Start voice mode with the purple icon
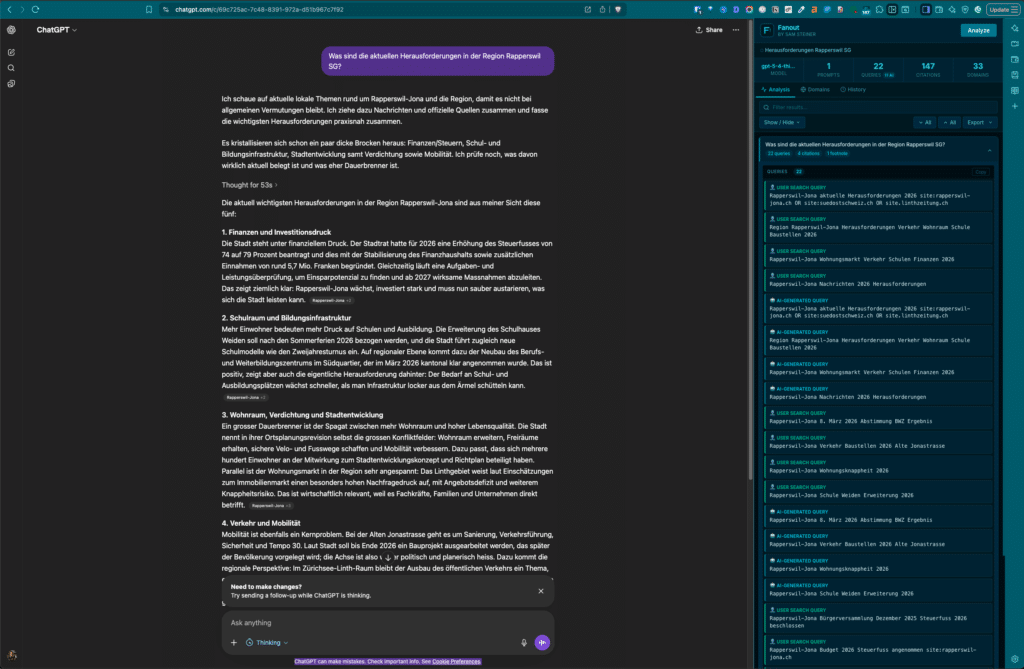The image size is (1024, 669). click(544, 643)
